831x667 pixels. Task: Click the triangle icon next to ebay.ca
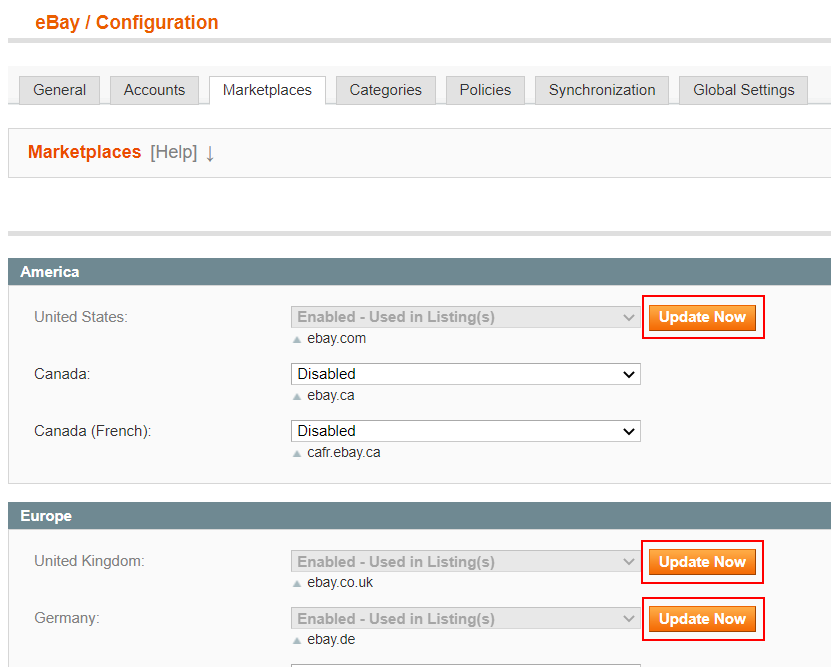coord(297,396)
